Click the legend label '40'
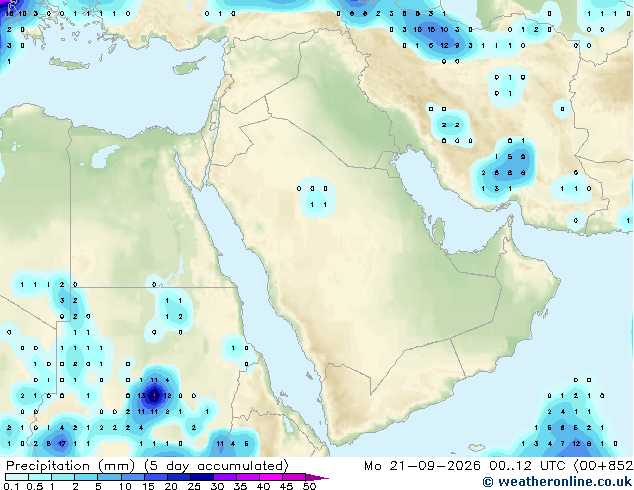Viewport: 634px width, 490px height. [263, 486]
